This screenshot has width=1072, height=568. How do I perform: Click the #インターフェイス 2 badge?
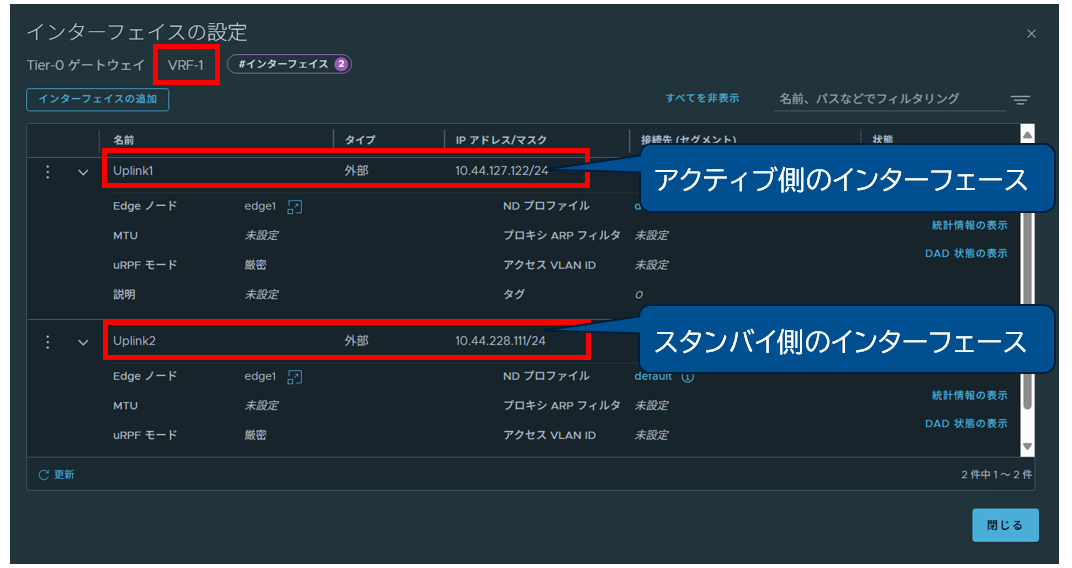pos(289,64)
